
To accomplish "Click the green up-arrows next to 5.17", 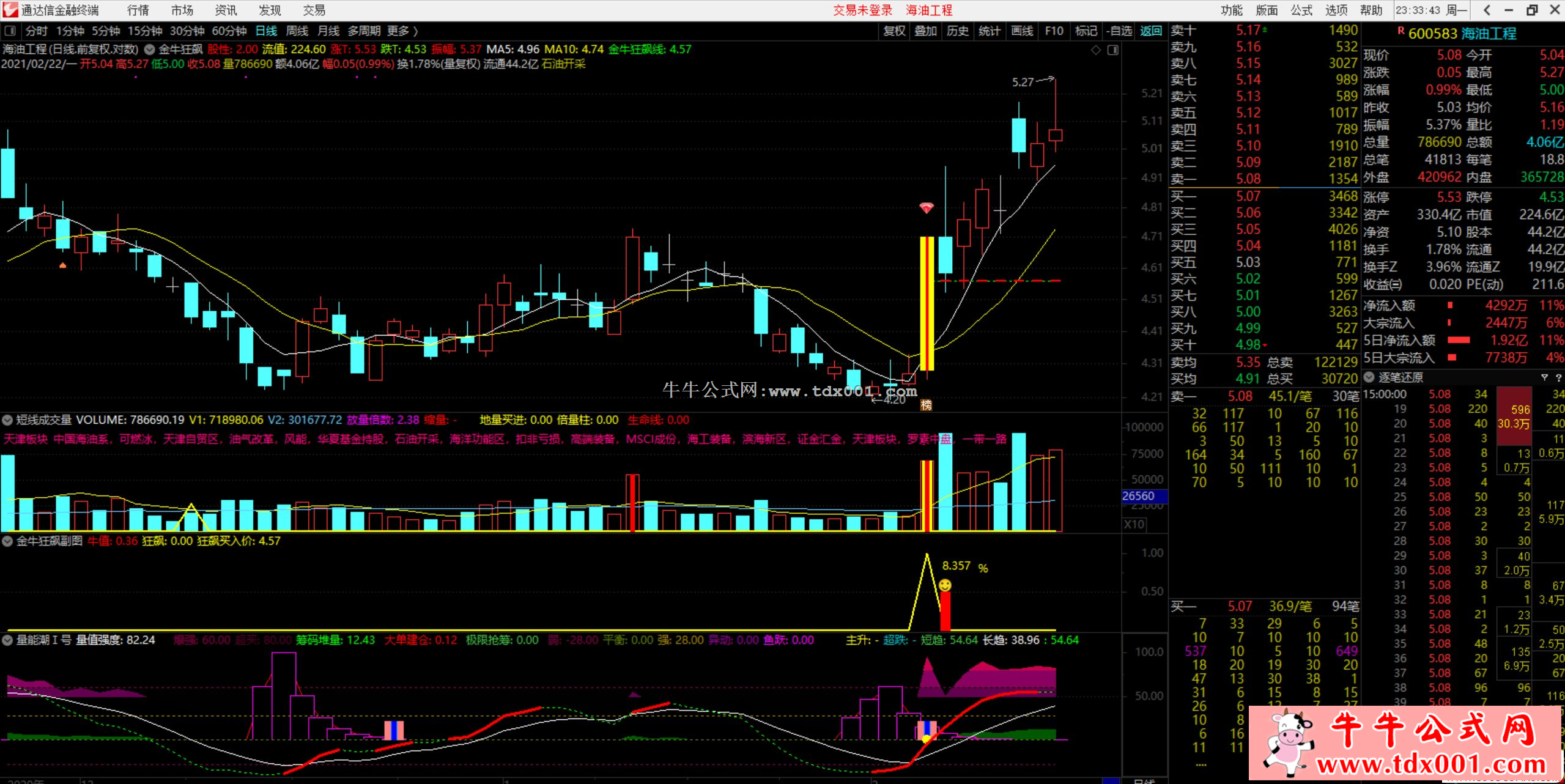I will (x=1265, y=29).
